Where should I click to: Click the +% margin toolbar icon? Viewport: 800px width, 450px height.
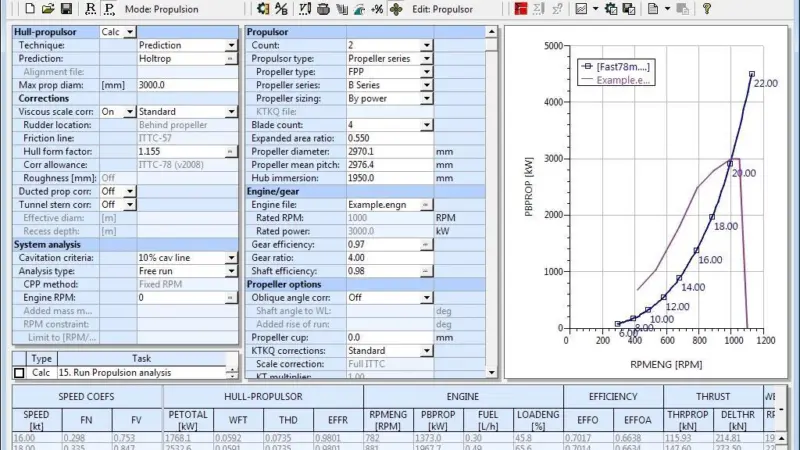[x=377, y=9]
